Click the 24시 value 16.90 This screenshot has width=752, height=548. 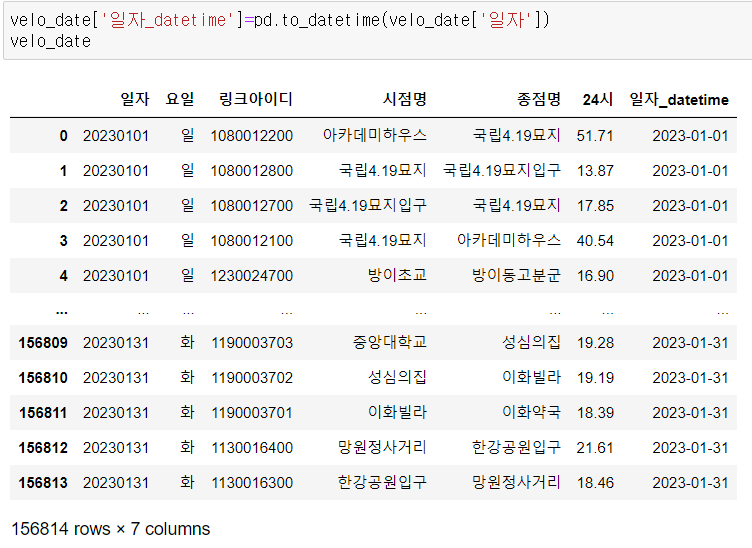click(595, 276)
